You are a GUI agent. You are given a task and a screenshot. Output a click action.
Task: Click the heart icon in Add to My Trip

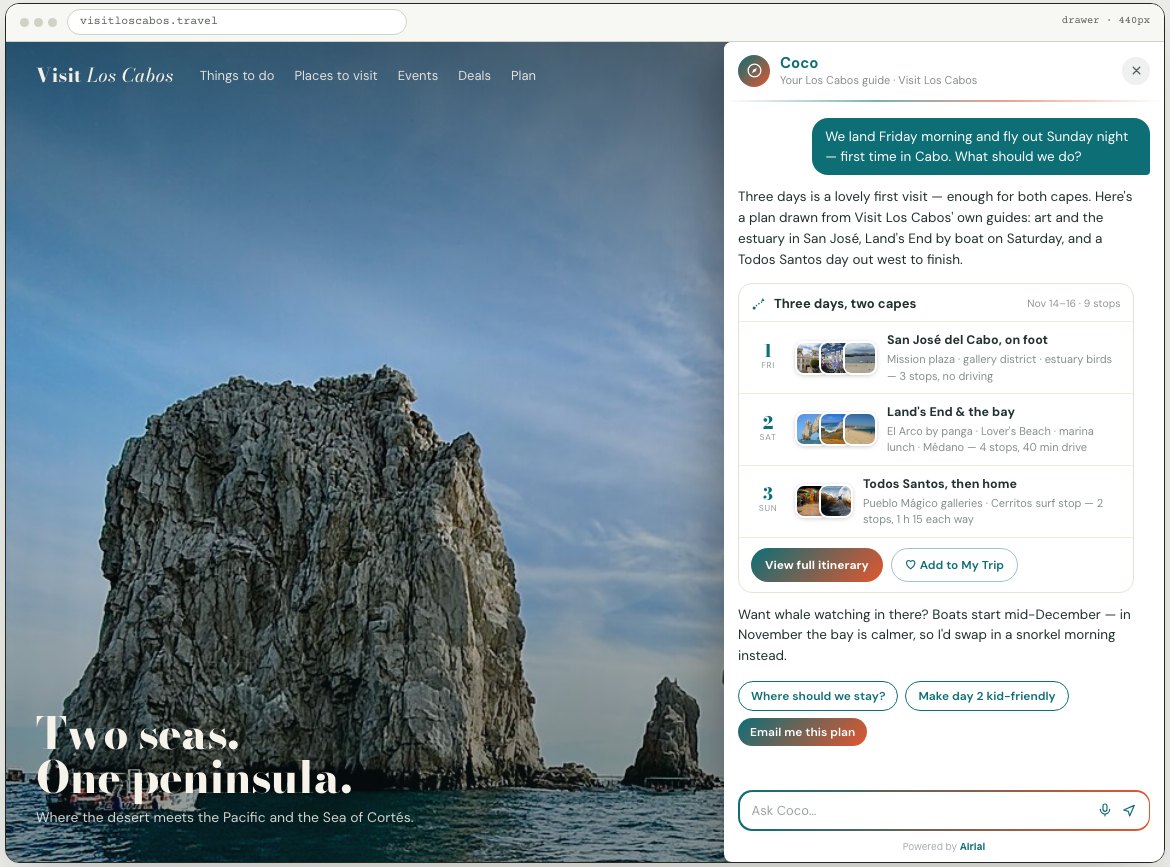click(910, 565)
